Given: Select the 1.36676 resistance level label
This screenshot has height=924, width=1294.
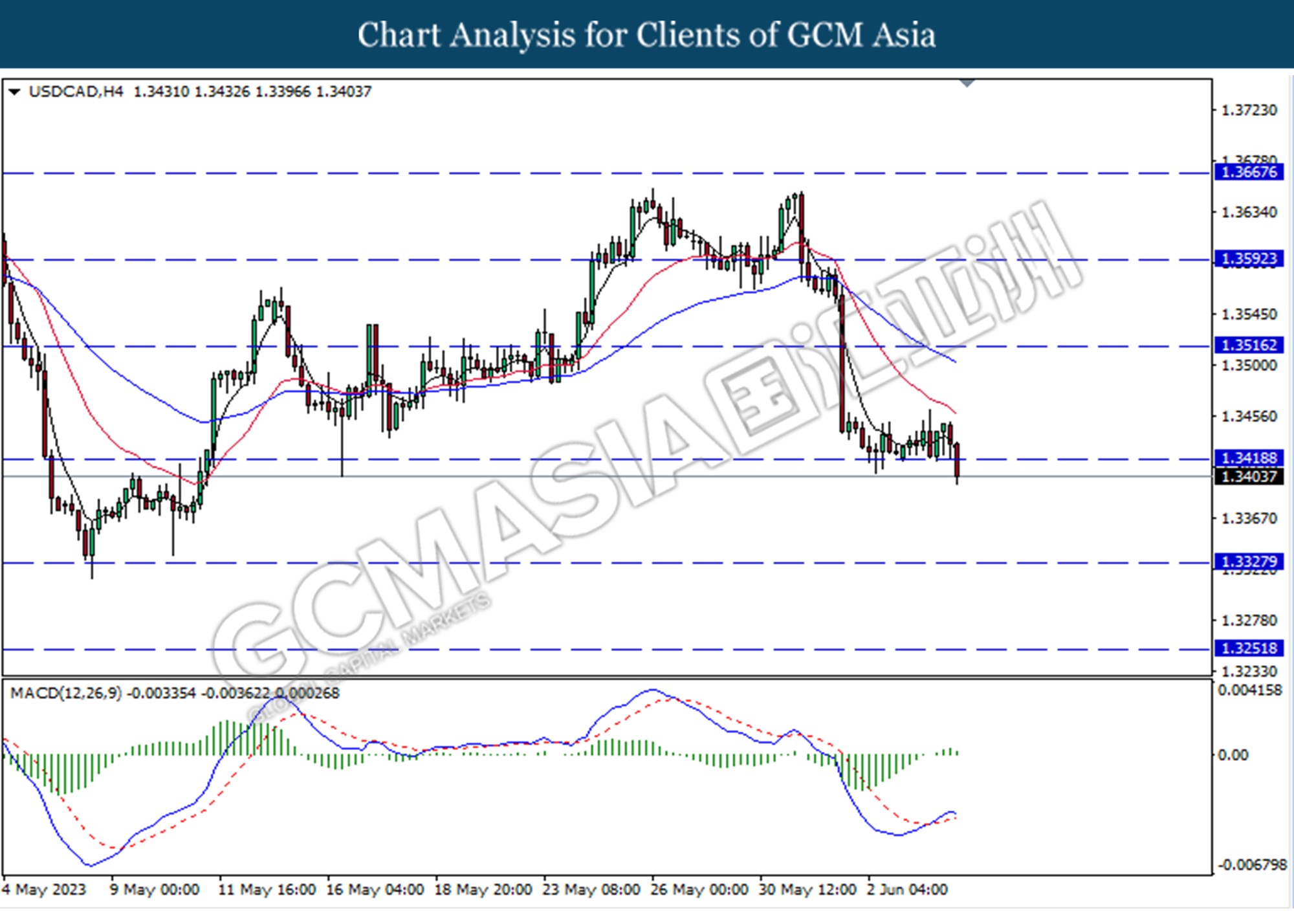Looking at the screenshot, I should point(1249,172).
